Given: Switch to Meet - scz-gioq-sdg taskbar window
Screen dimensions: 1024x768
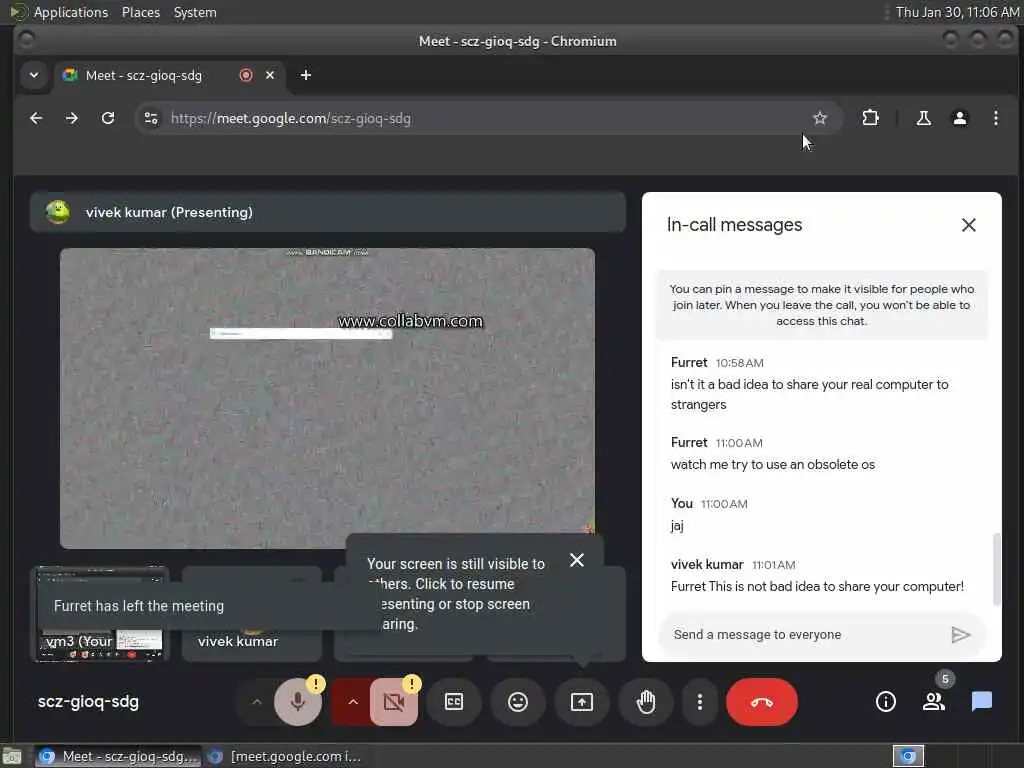Looking at the screenshot, I should [116, 756].
